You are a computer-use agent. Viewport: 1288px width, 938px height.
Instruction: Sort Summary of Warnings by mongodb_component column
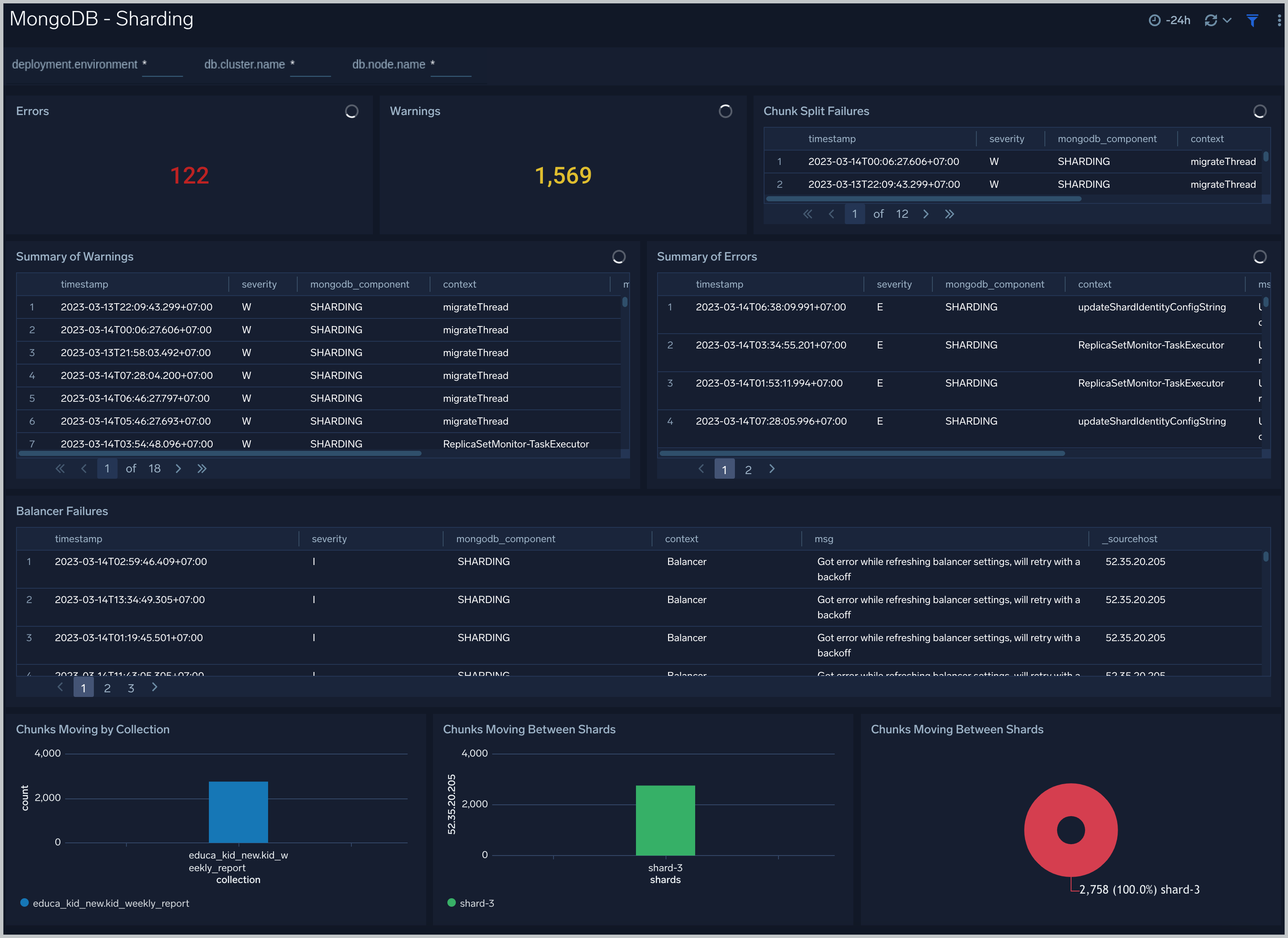point(359,285)
